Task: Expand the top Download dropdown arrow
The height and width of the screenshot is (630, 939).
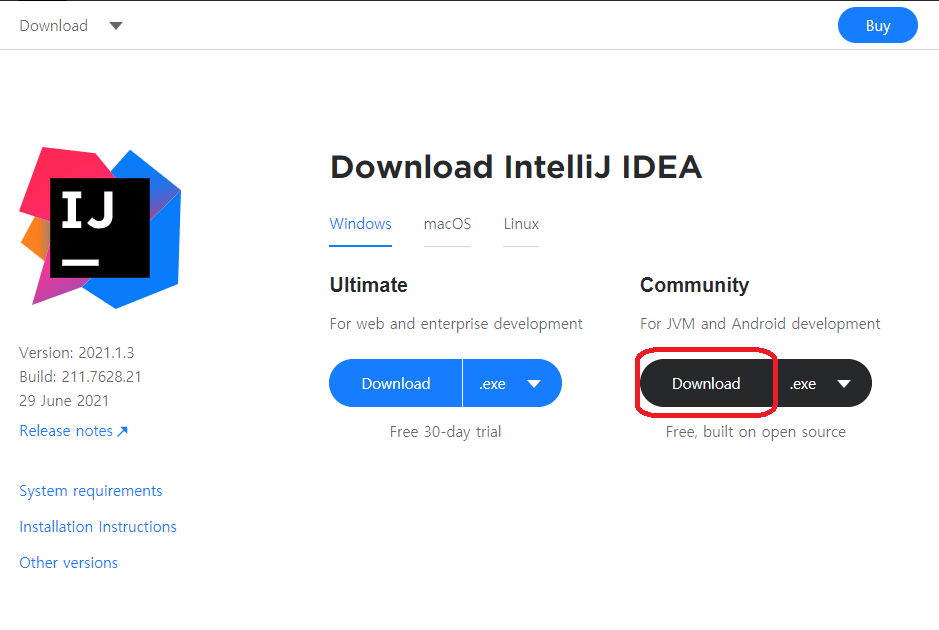Action: [x=116, y=26]
